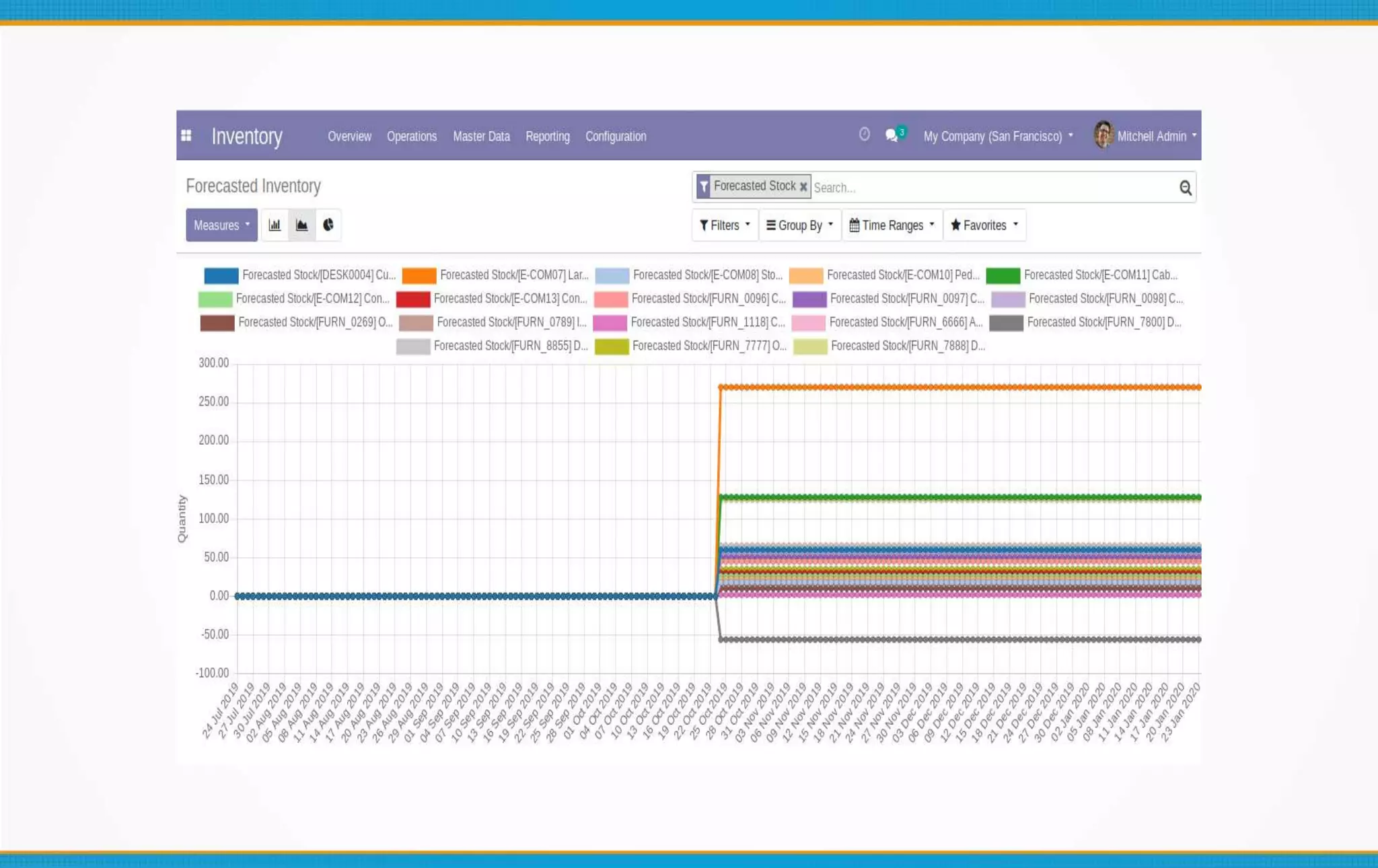Switch to pie chart view
Screen dimensions: 1378x868
click(328, 225)
